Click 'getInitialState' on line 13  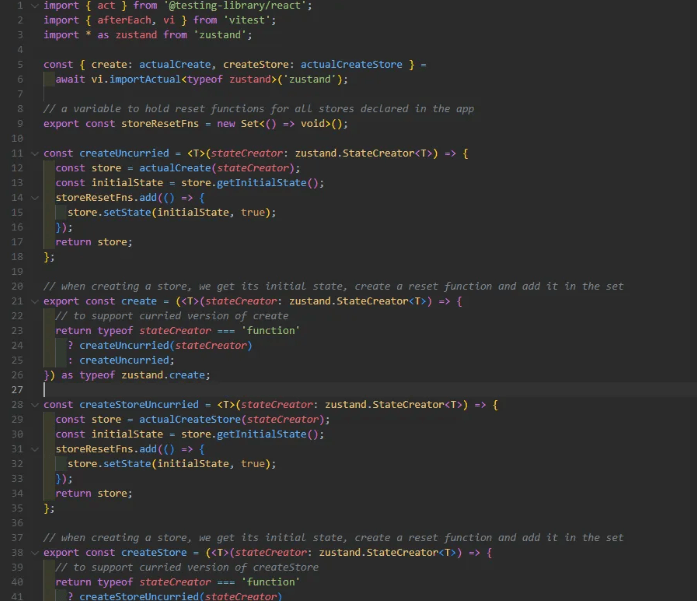click(x=262, y=183)
